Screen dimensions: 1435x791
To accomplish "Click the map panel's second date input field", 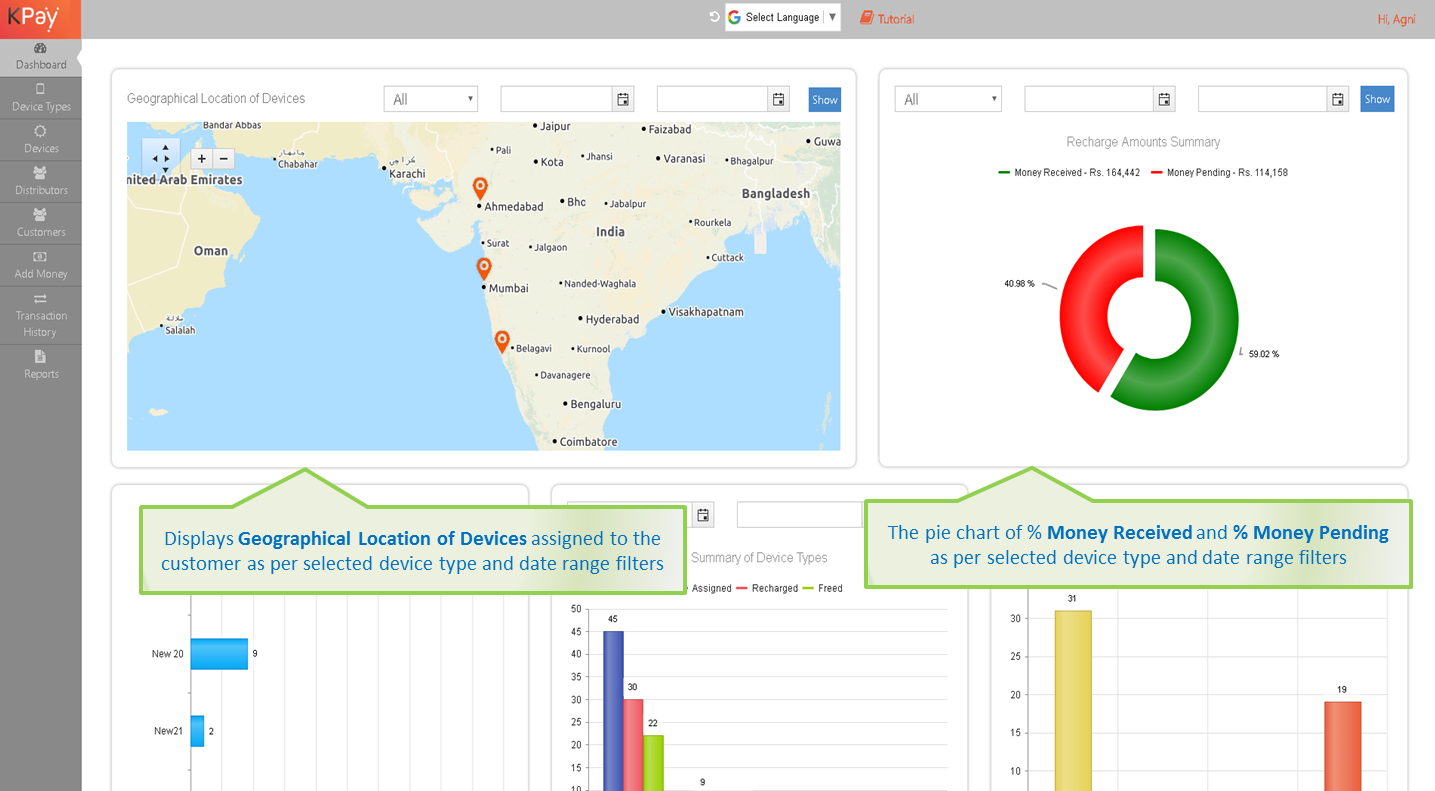I will 711,99.
